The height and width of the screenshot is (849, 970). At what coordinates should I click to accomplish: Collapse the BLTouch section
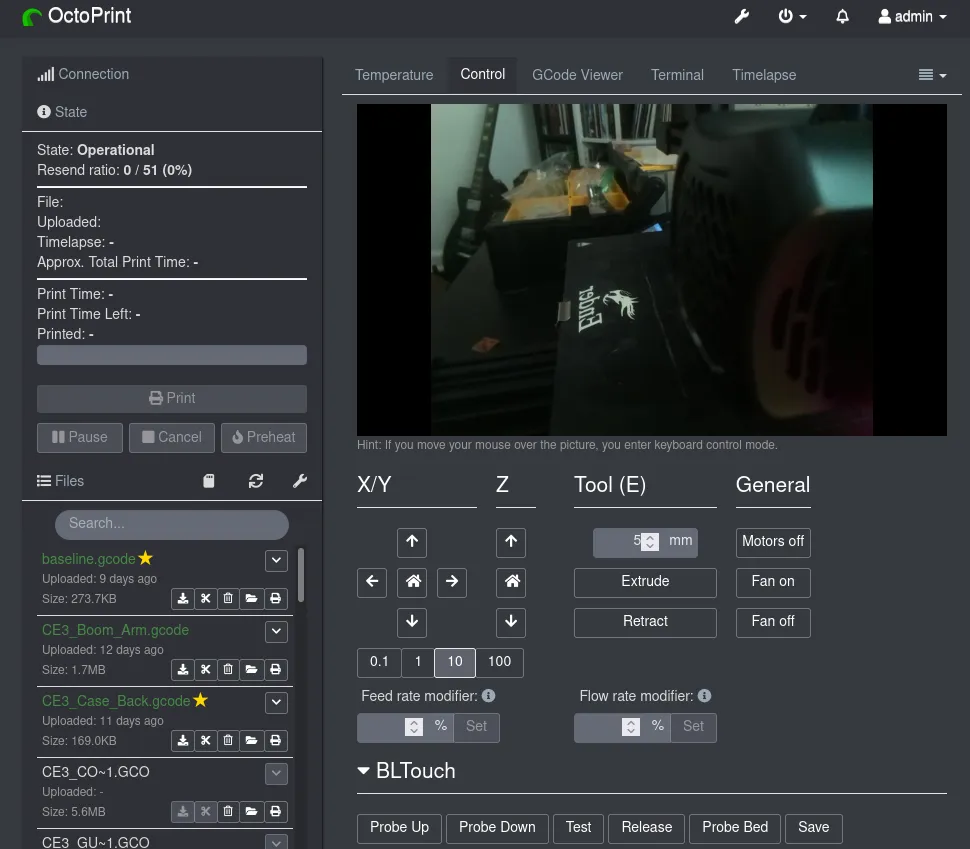(406, 771)
